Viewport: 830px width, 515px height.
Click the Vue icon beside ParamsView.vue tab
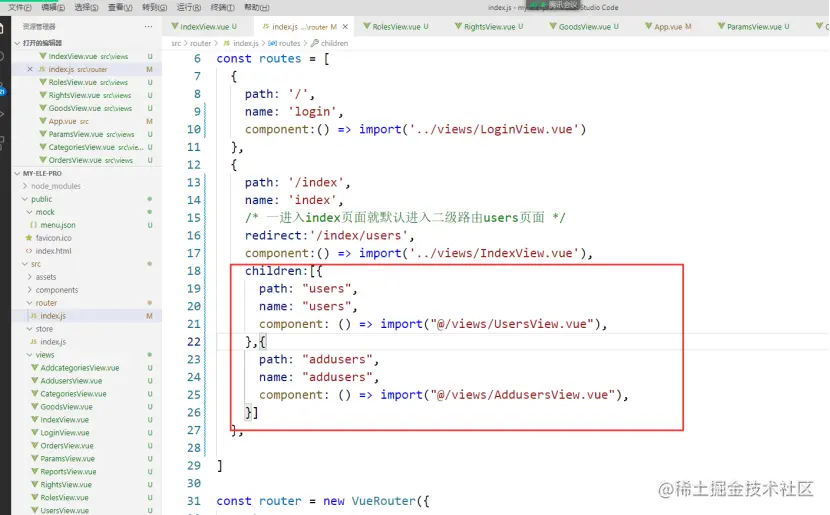pyautogui.click(x=721, y=26)
